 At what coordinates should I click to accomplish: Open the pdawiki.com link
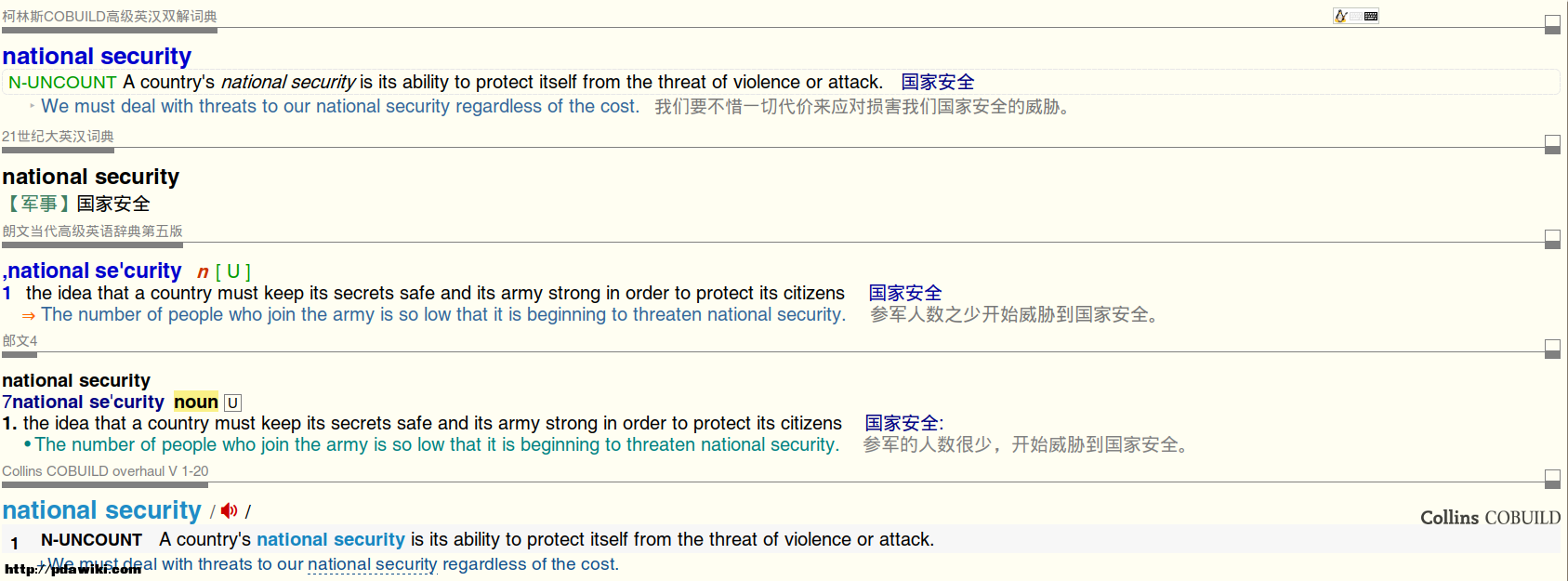click(73, 569)
